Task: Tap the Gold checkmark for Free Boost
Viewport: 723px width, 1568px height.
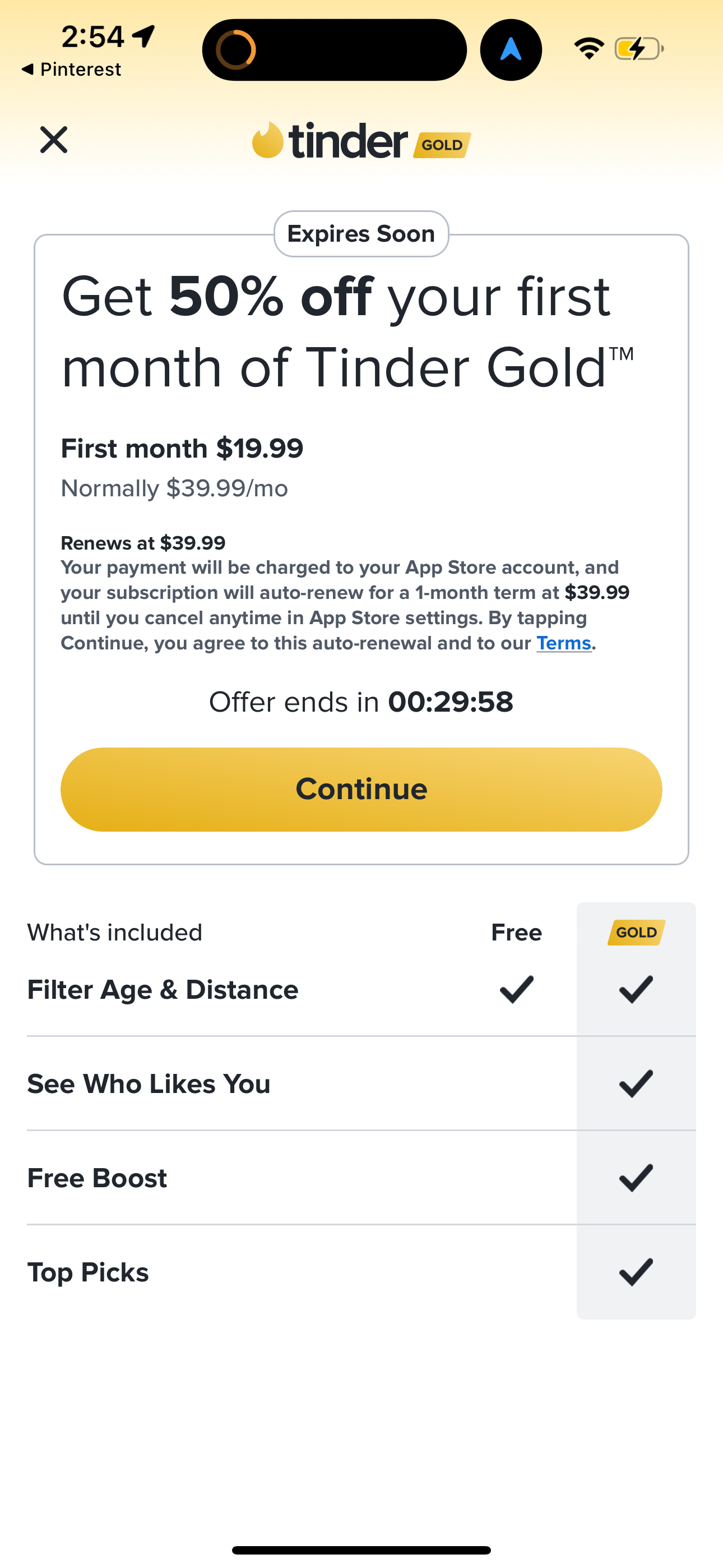Action: pos(636,1178)
